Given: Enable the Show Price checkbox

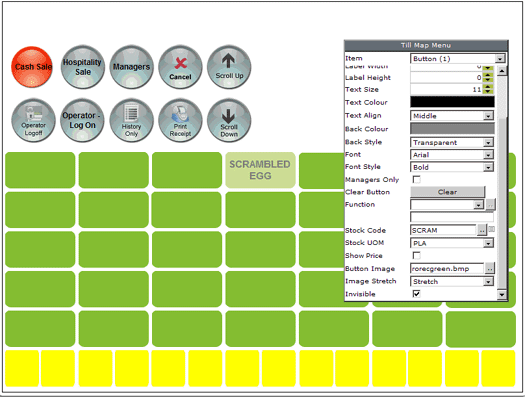Looking at the screenshot, I should click(417, 255).
